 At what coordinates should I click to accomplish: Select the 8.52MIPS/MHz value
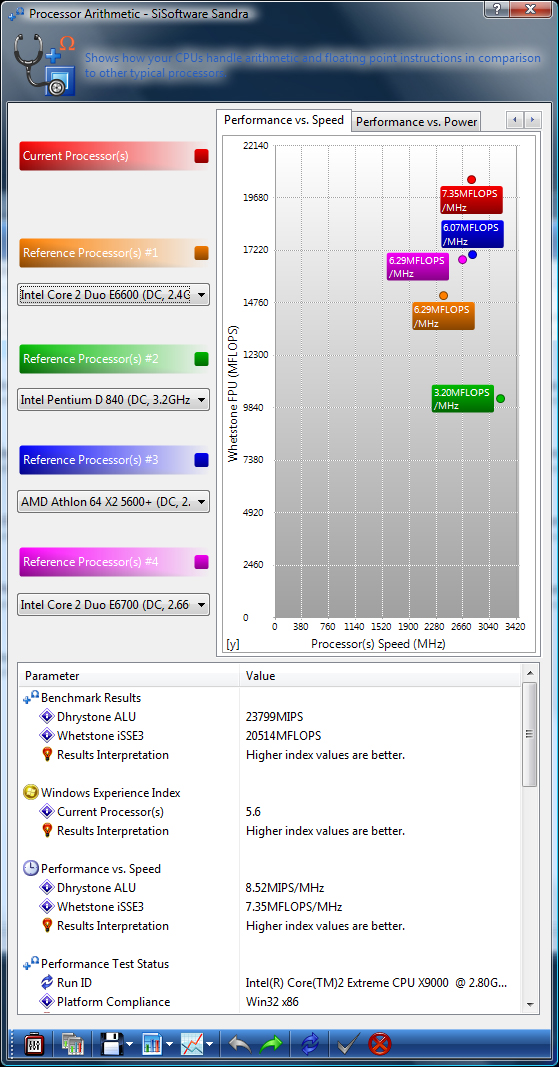285,887
